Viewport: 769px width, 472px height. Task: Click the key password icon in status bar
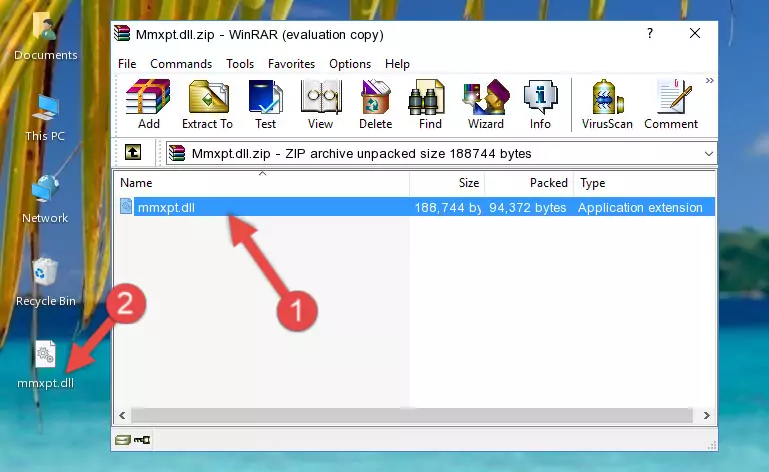(x=142, y=440)
